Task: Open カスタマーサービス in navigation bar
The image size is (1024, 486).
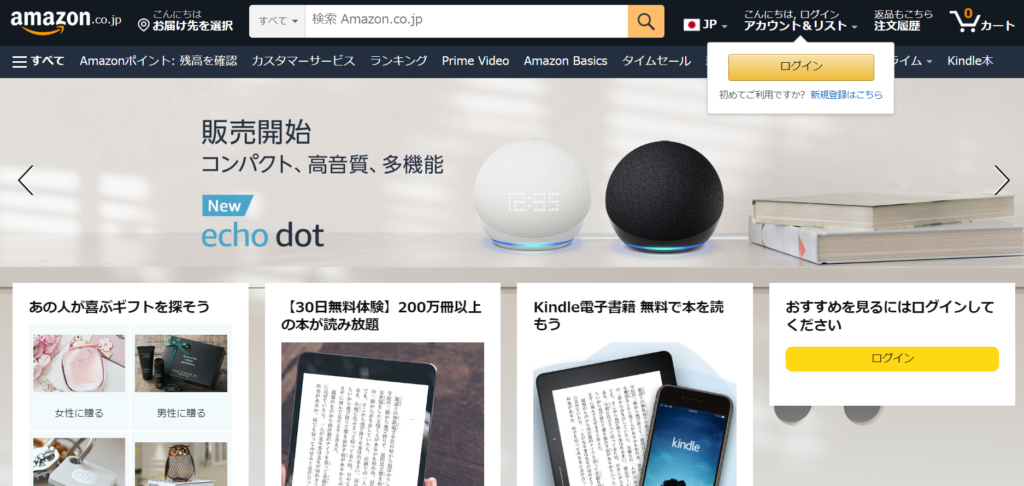Action: point(303,61)
